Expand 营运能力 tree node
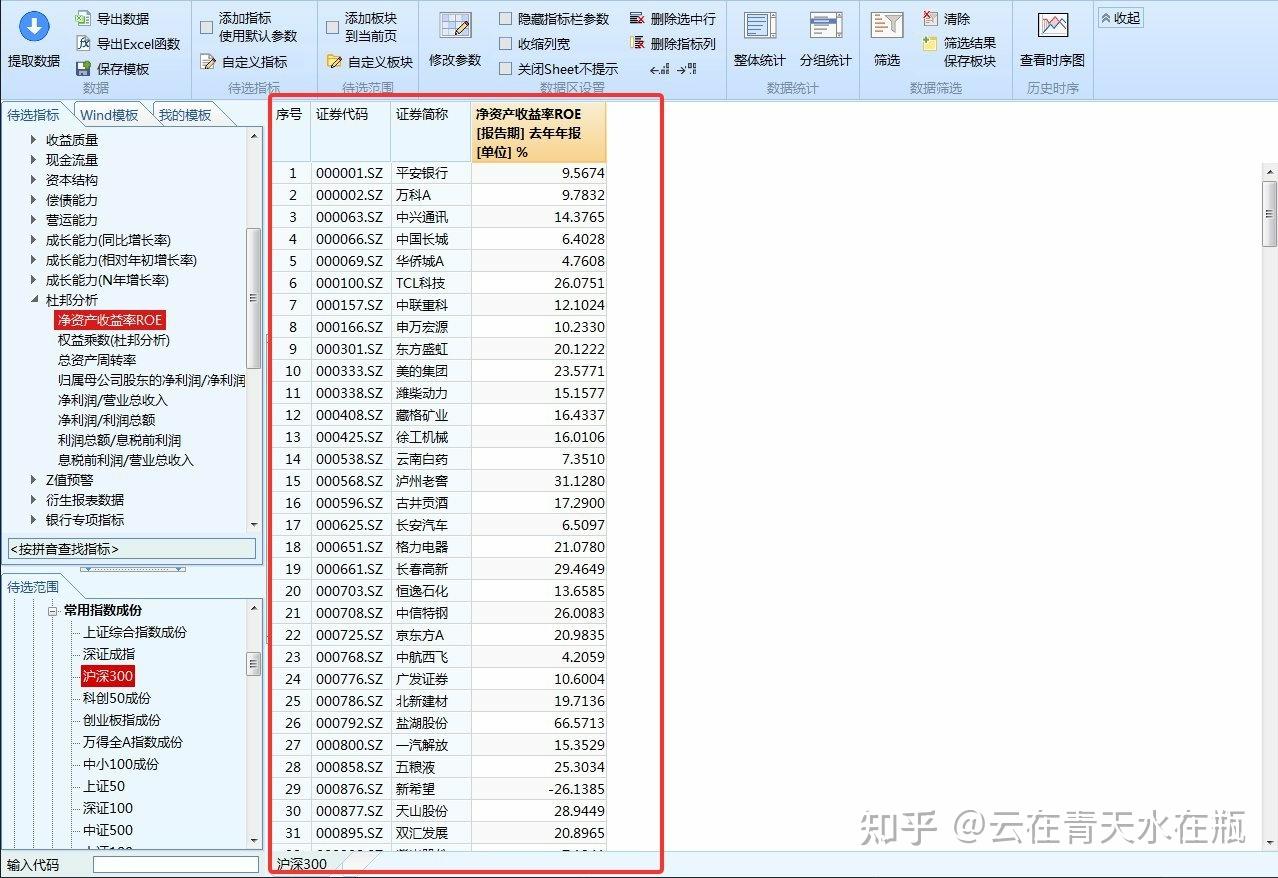The image size is (1278, 878). (x=33, y=220)
